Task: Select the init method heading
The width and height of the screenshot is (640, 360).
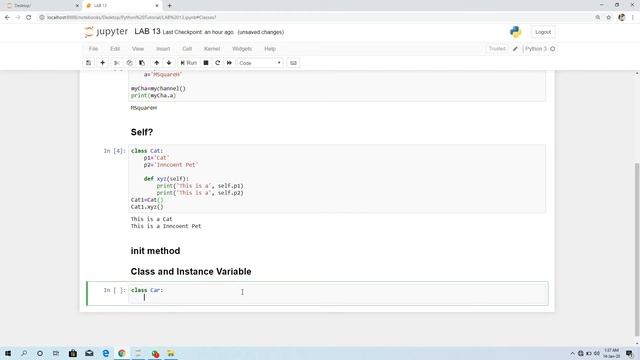Action: 156,251
